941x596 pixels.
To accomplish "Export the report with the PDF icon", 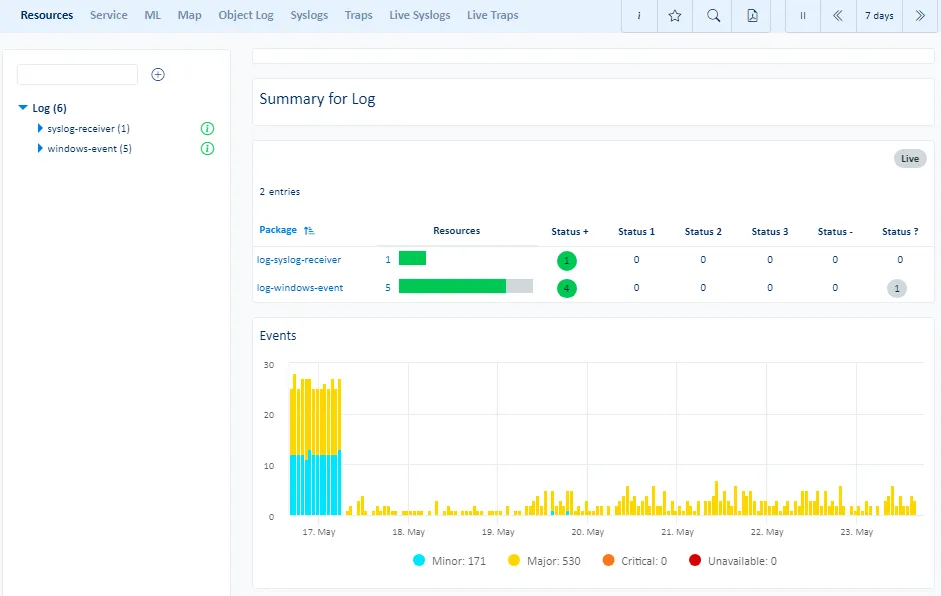I will [751, 16].
